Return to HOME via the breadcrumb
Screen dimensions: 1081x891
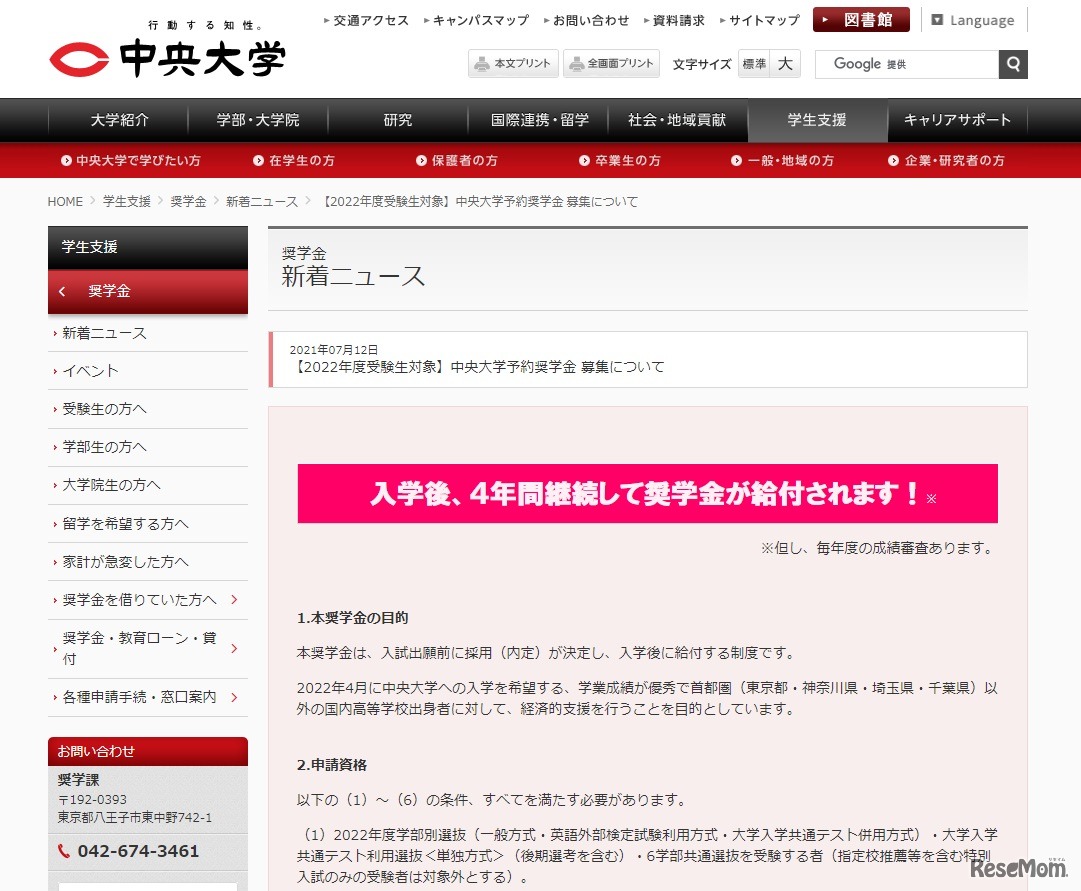point(64,201)
